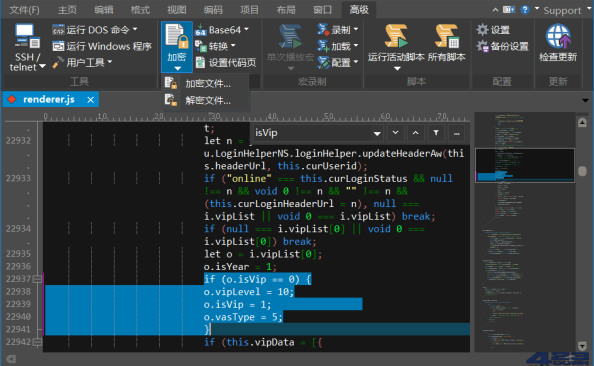
Task: Switch to the Project (项目) tab
Action: click(249, 10)
